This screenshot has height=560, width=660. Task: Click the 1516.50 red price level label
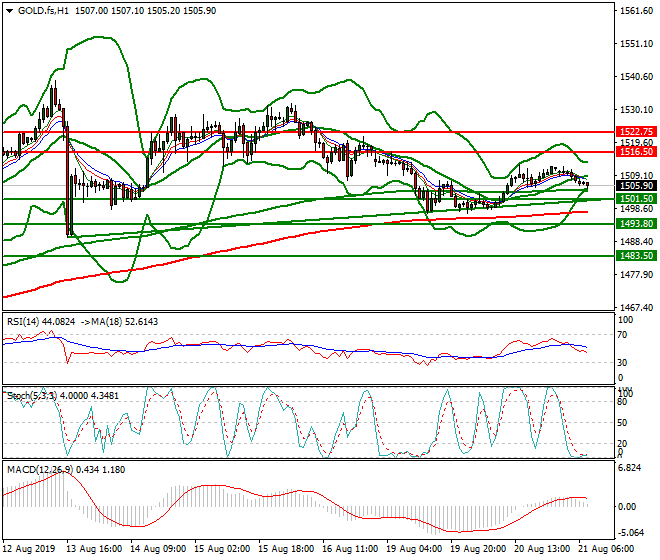tap(636, 152)
